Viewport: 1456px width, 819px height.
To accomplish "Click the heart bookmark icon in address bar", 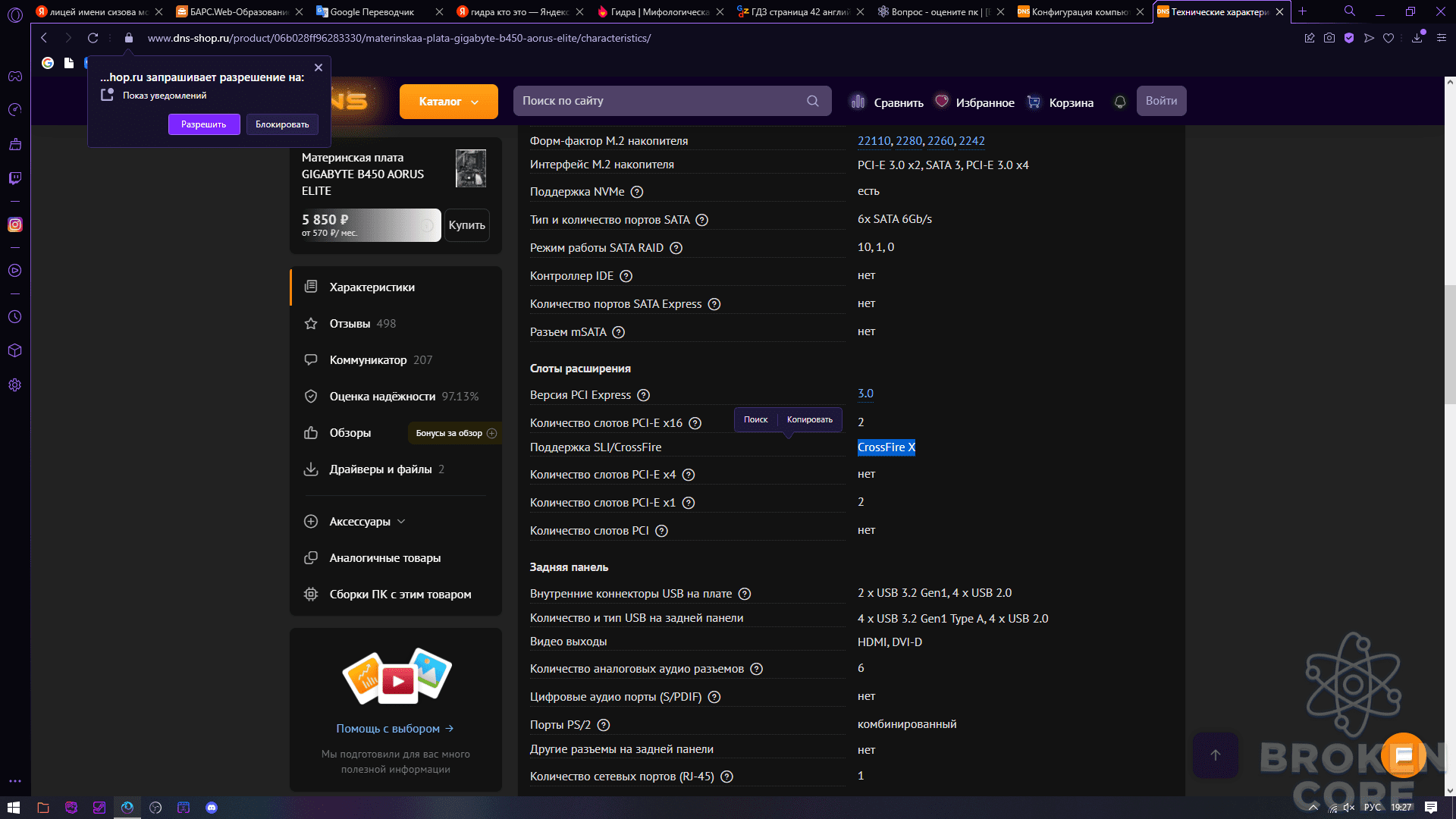I will point(1389,38).
